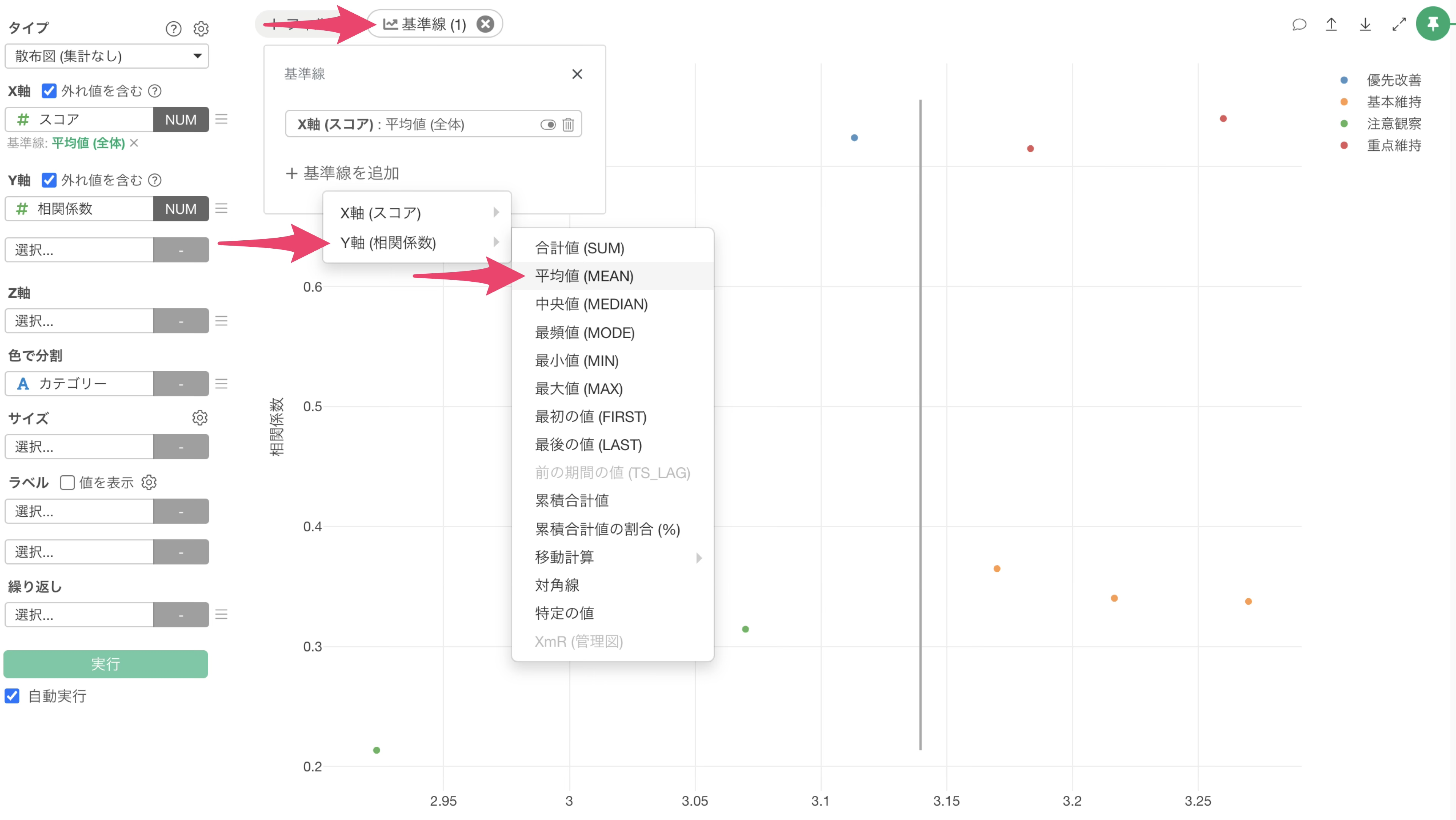Click the comment speech bubble icon
This screenshot has width=1456, height=820.
[x=1299, y=24]
